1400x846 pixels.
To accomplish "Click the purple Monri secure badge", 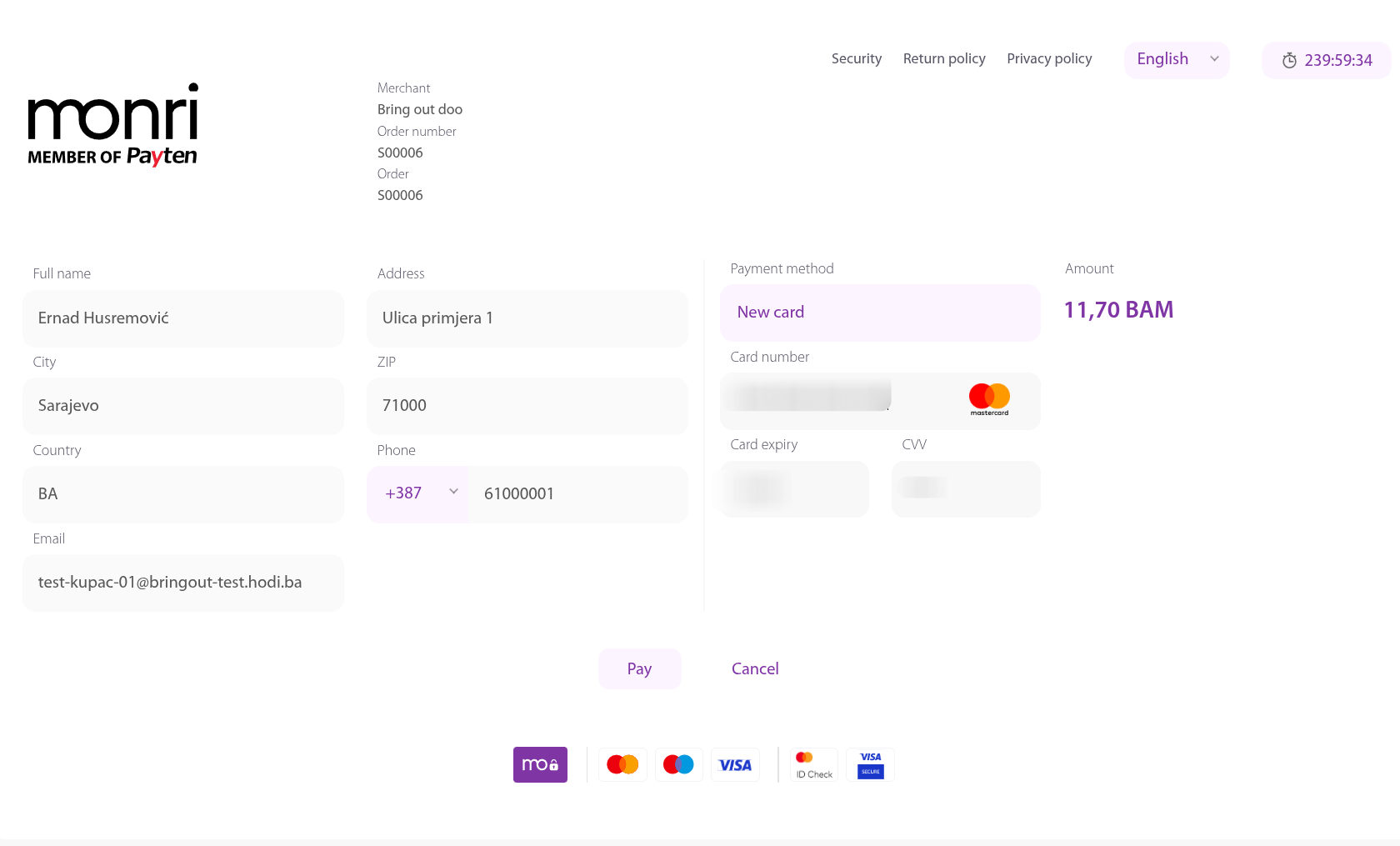I will point(540,764).
